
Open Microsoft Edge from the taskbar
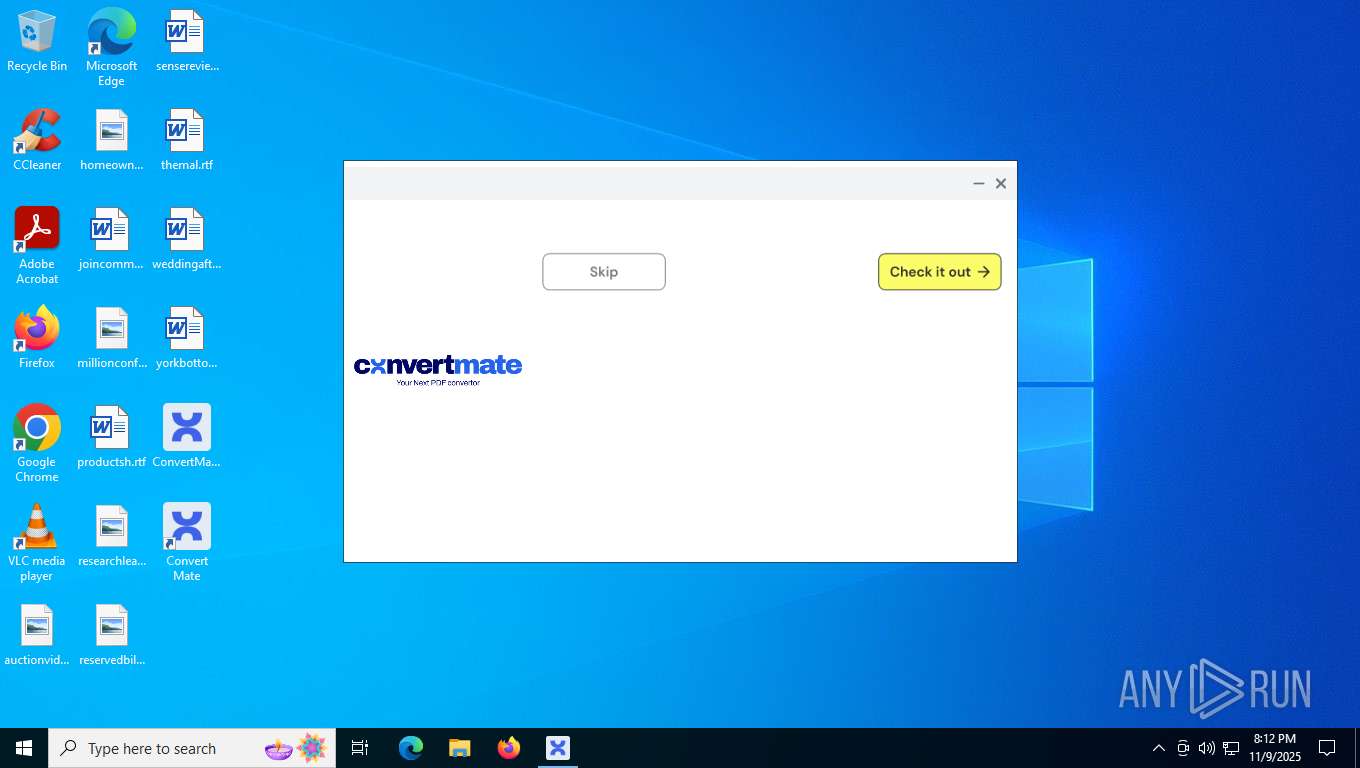pyautogui.click(x=411, y=748)
